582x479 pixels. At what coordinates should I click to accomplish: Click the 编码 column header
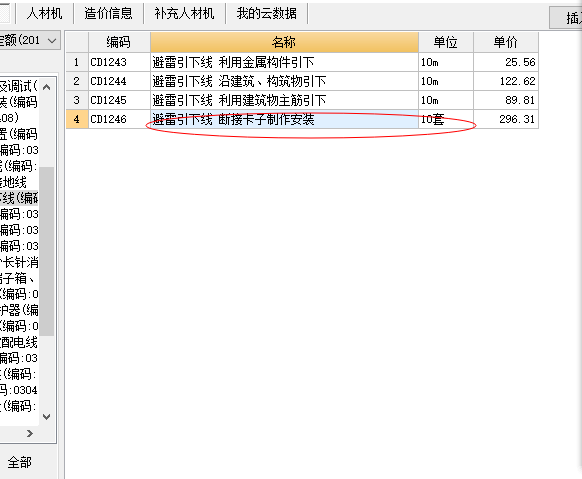119,42
